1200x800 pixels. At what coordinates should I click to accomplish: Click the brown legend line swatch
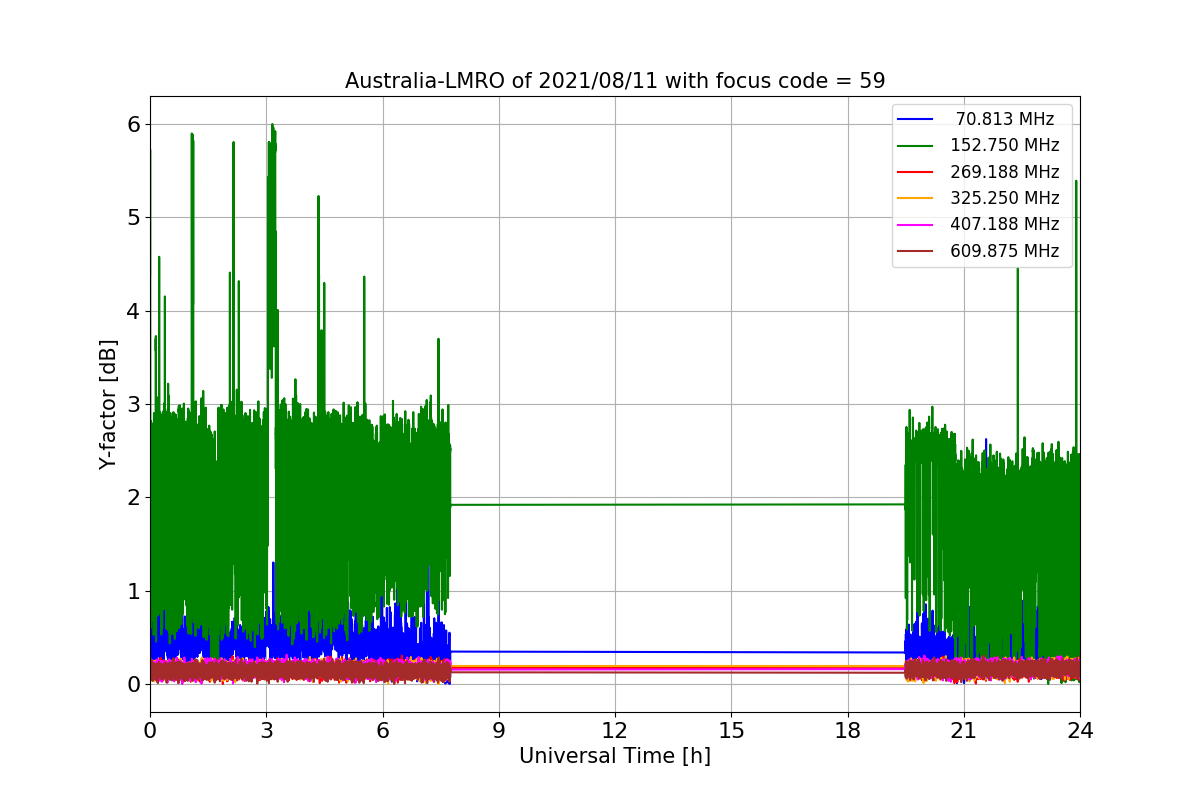point(915,251)
